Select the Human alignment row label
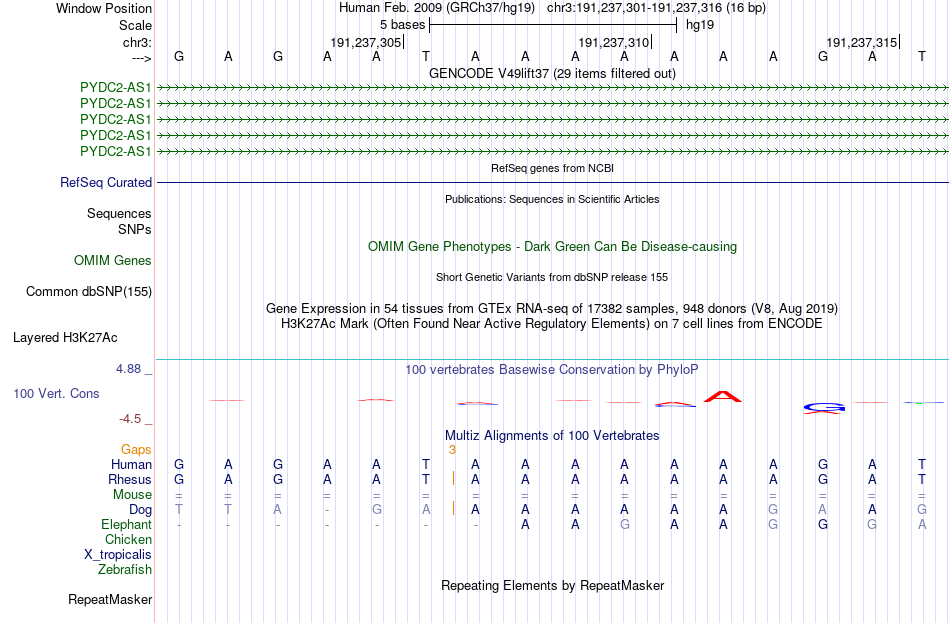950x623 pixels. pos(131,465)
